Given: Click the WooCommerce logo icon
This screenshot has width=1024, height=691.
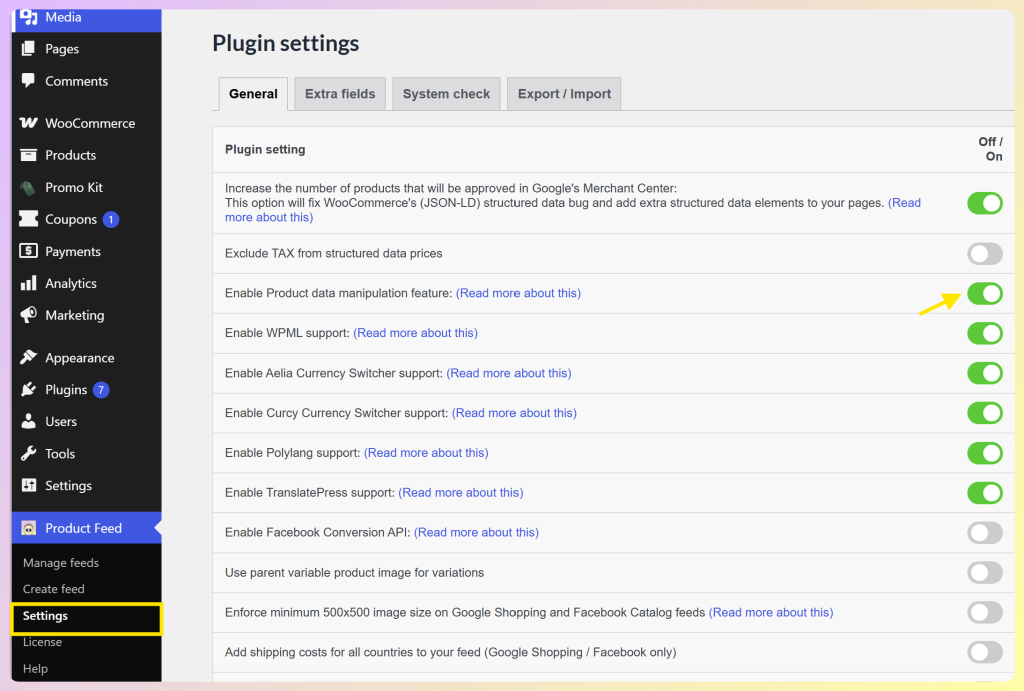Looking at the screenshot, I should point(28,123).
